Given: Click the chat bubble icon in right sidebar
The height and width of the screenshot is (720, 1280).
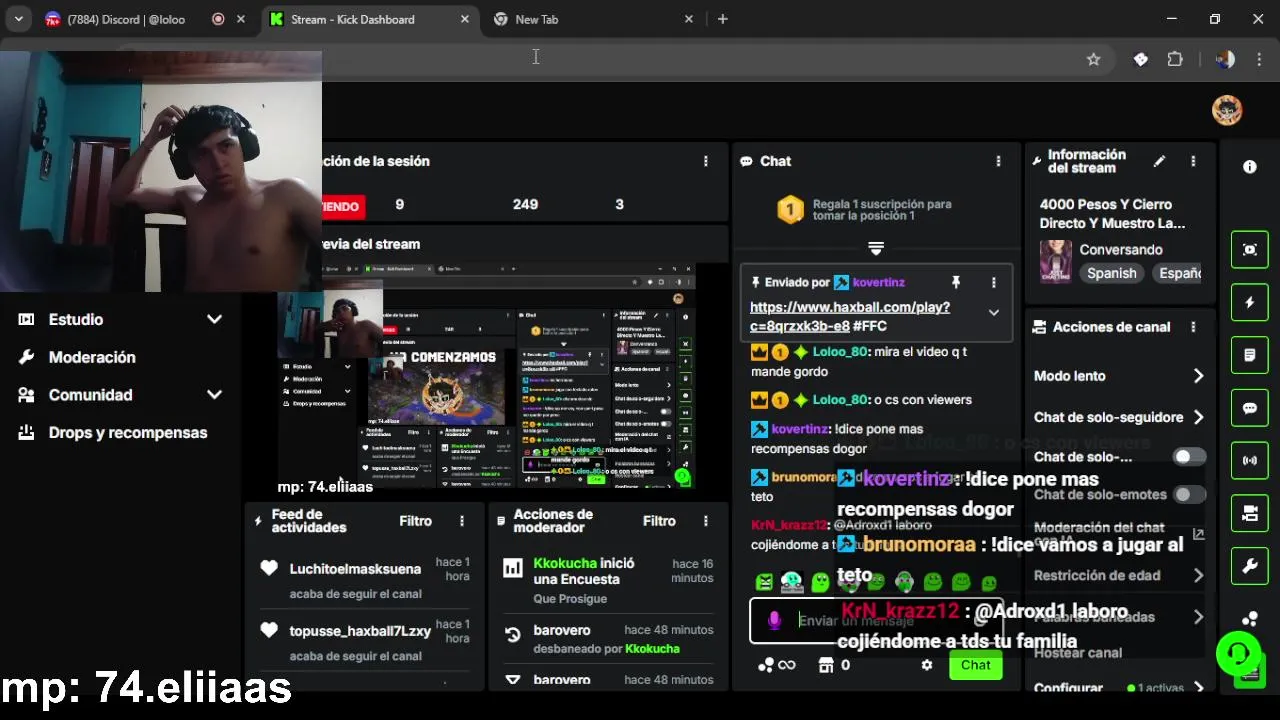Looking at the screenshot, I should pos(1249,408).
